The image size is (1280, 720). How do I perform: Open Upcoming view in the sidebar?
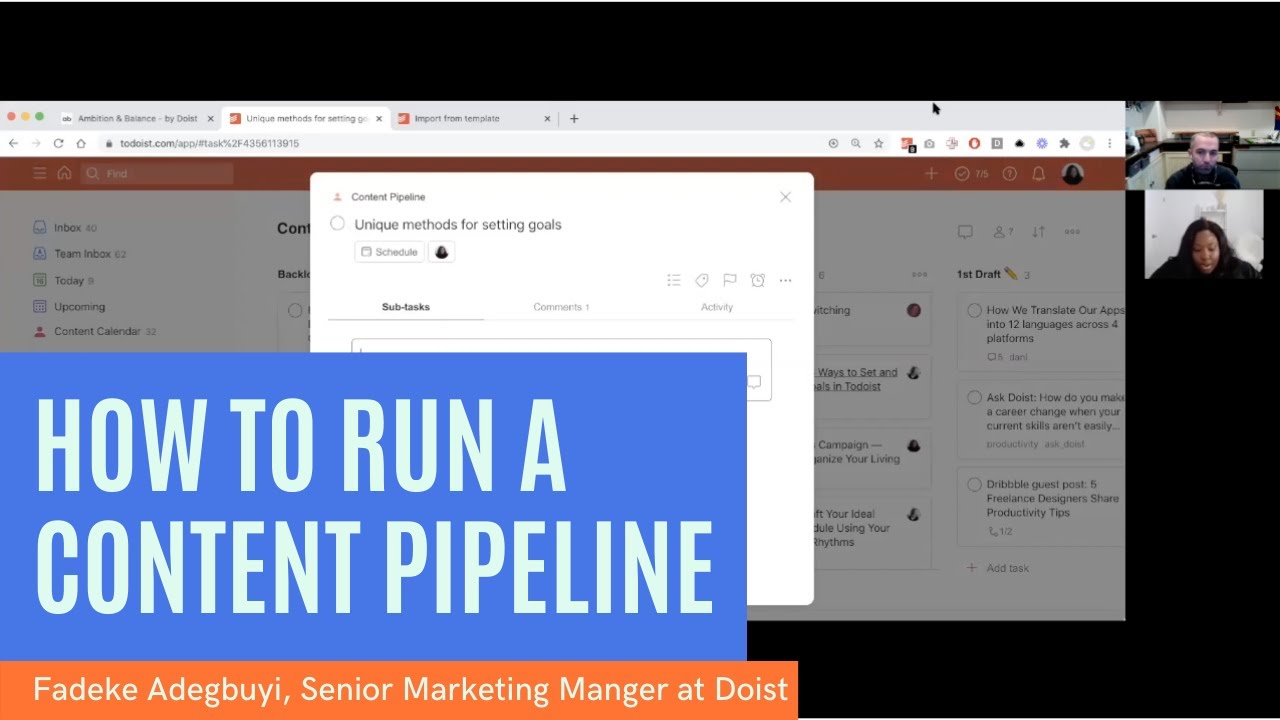70,307
